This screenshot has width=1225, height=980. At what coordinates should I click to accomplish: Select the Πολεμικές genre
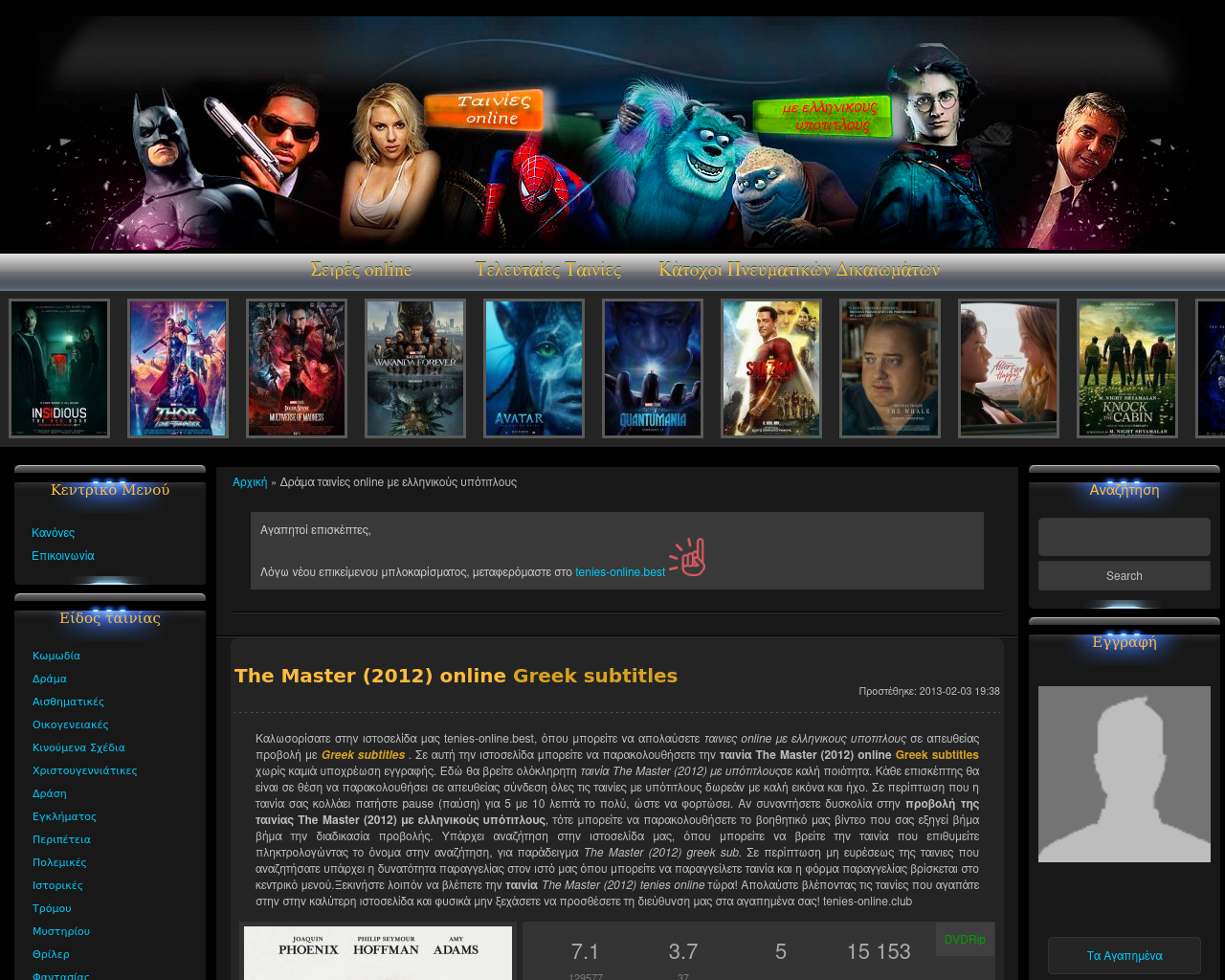[59, 862]
